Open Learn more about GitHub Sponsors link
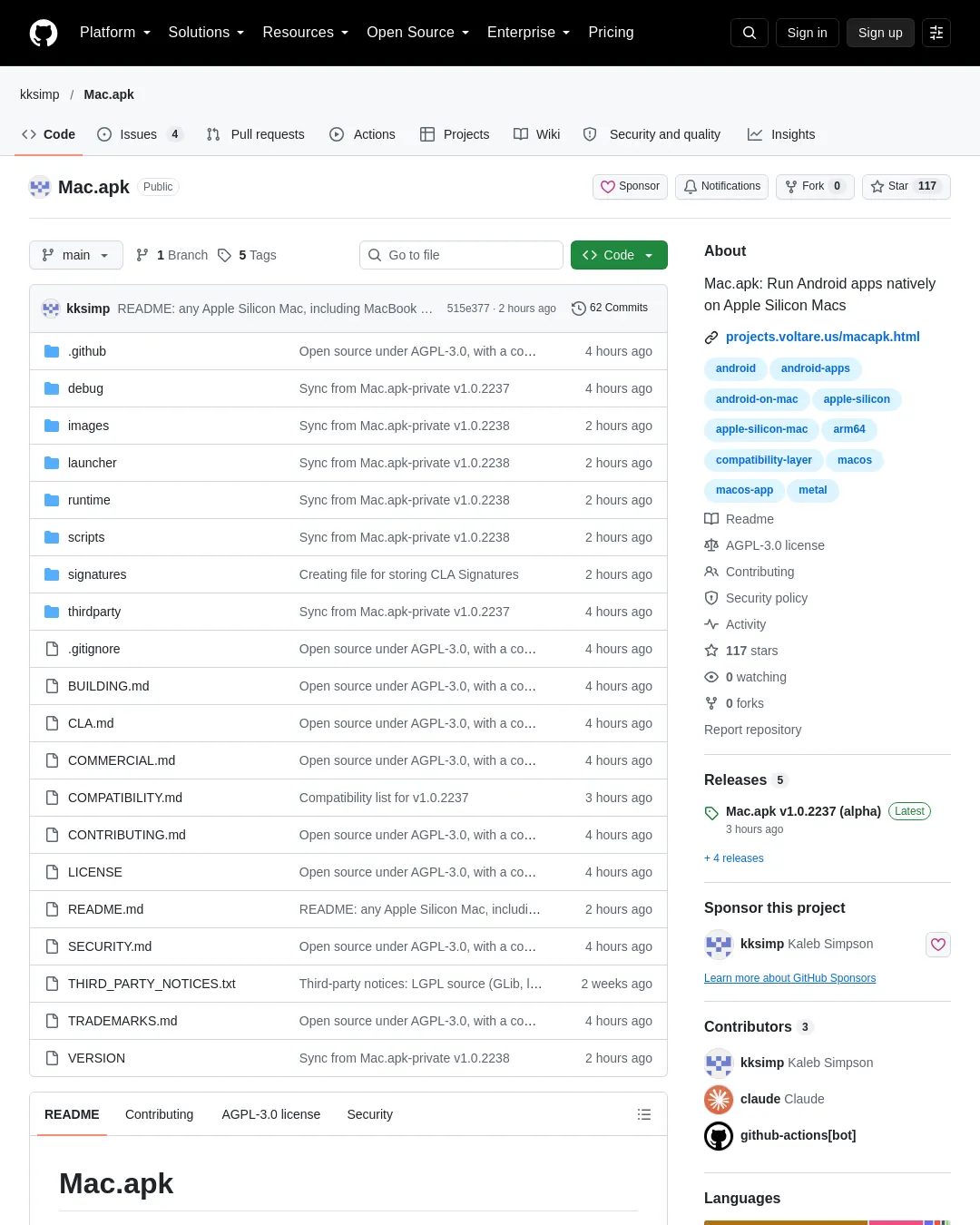Viewport: 980px width, 1225px height. point(789,978)
